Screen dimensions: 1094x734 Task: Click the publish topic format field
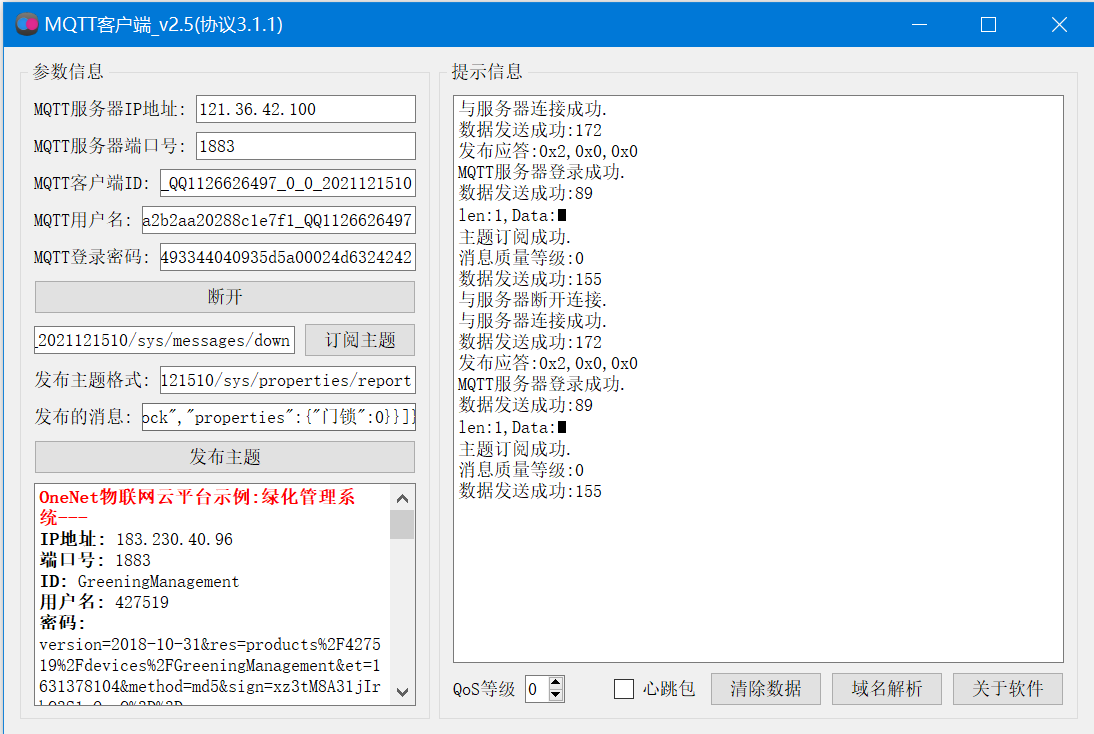(x=287, y=380)
